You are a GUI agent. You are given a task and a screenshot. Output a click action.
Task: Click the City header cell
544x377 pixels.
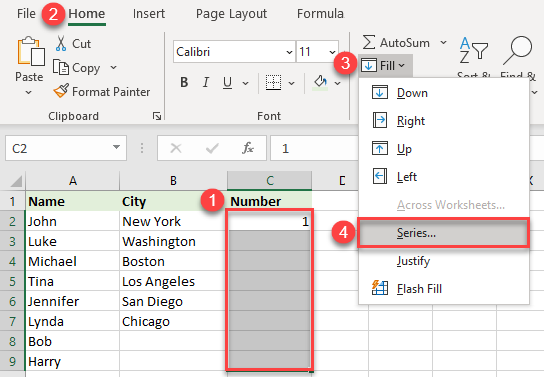pos(173,202)
